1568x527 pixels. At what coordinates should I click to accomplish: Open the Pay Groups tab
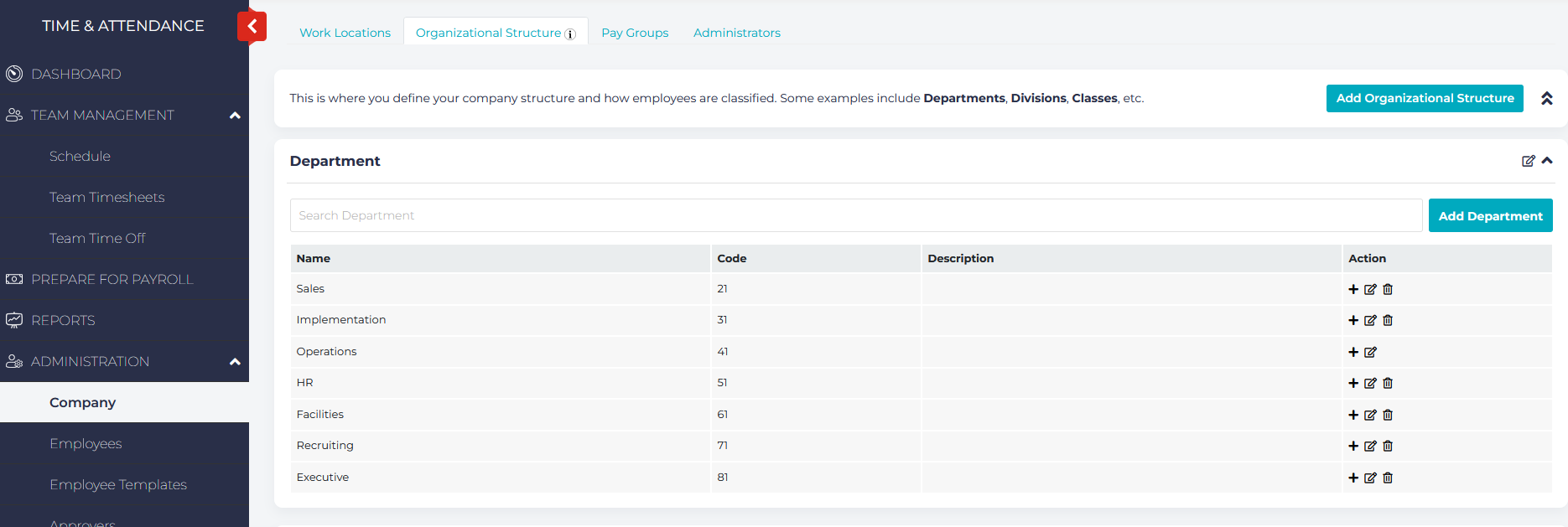tap(635, 33)
